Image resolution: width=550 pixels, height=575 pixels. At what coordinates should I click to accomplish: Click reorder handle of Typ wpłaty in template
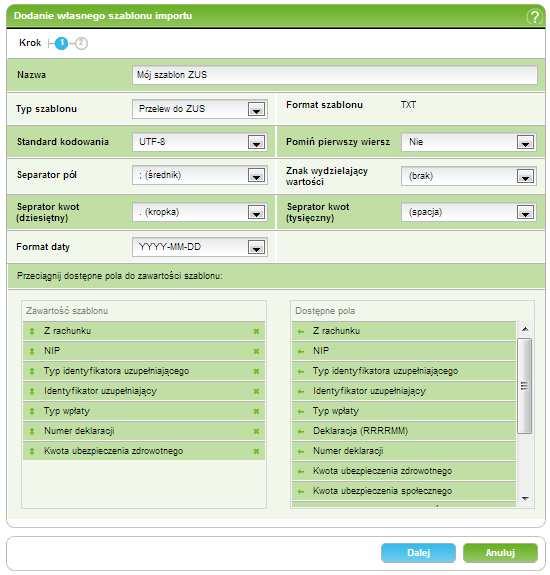(x=32, y=411)
